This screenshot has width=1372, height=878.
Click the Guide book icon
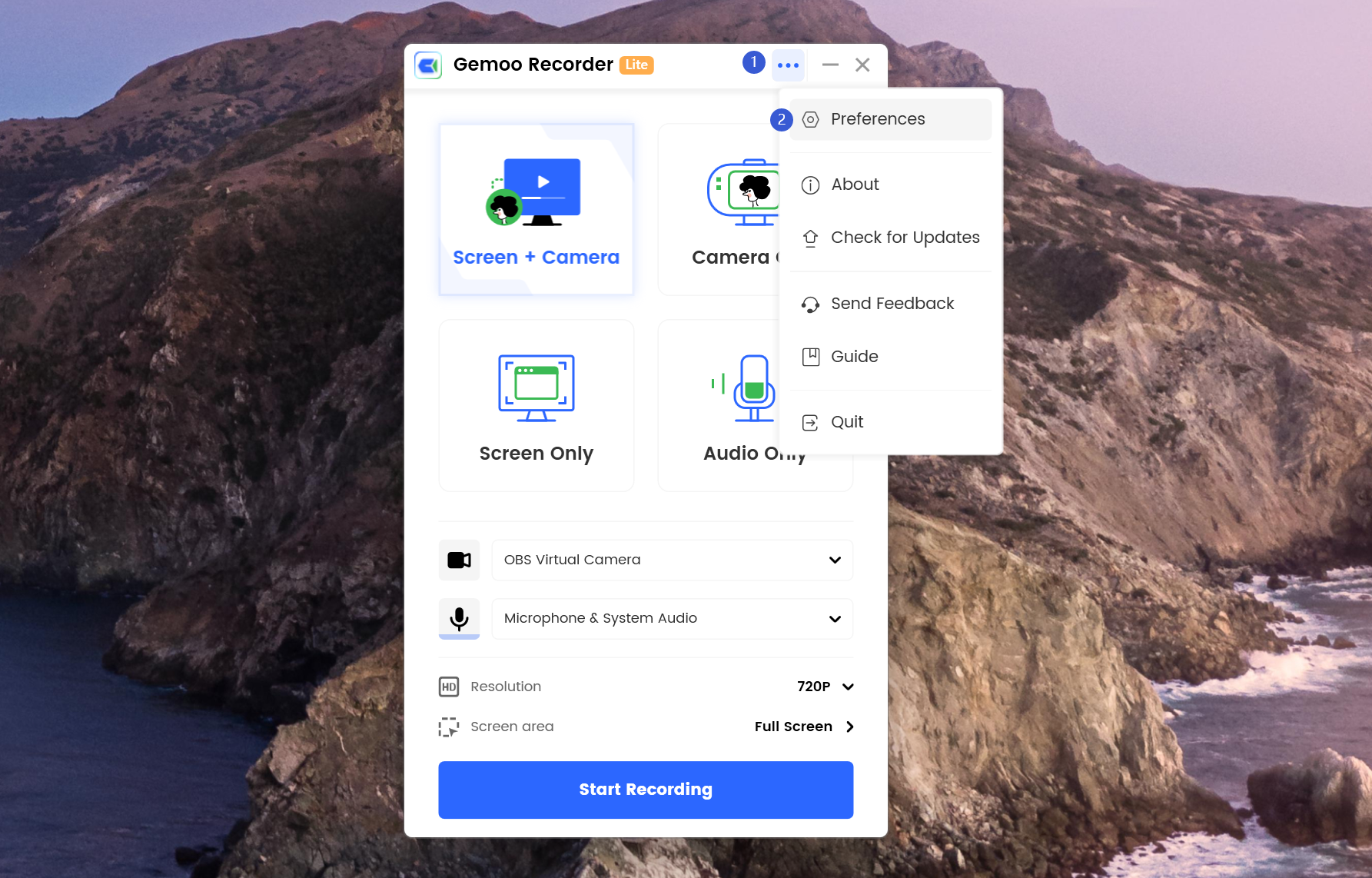(x=810, y=357)
